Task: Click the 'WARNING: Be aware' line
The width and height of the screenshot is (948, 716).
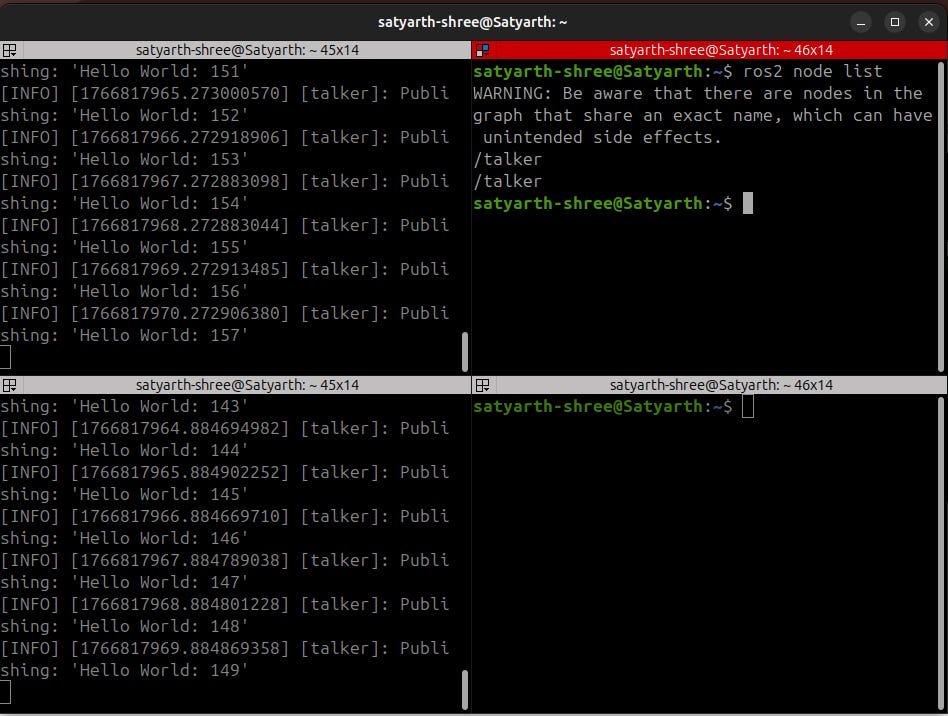Action: pos(698,93)
